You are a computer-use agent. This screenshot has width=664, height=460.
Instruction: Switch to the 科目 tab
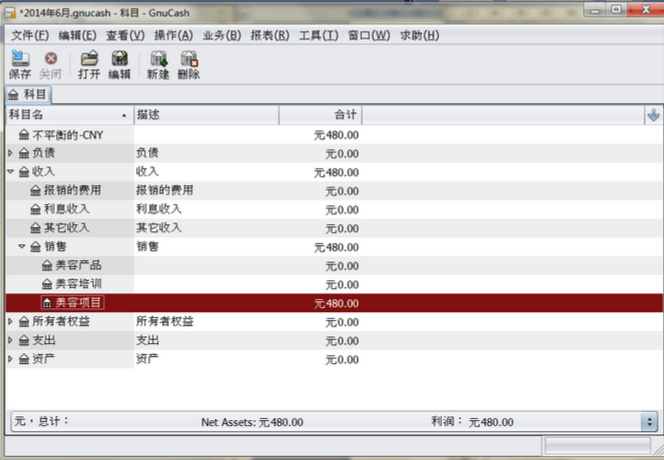tap(28, 94)
